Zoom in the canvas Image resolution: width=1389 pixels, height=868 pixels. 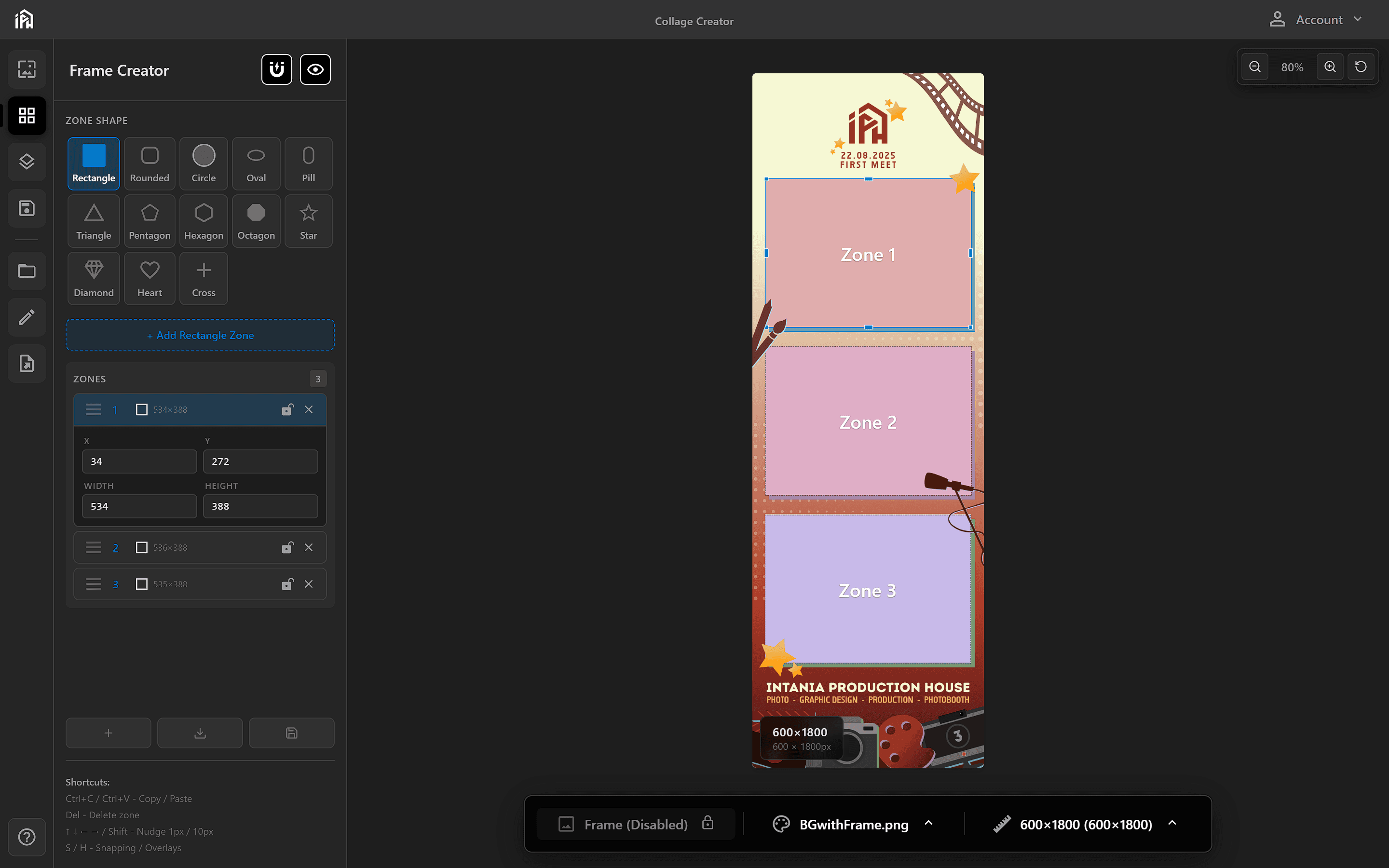coord(1330,67)
